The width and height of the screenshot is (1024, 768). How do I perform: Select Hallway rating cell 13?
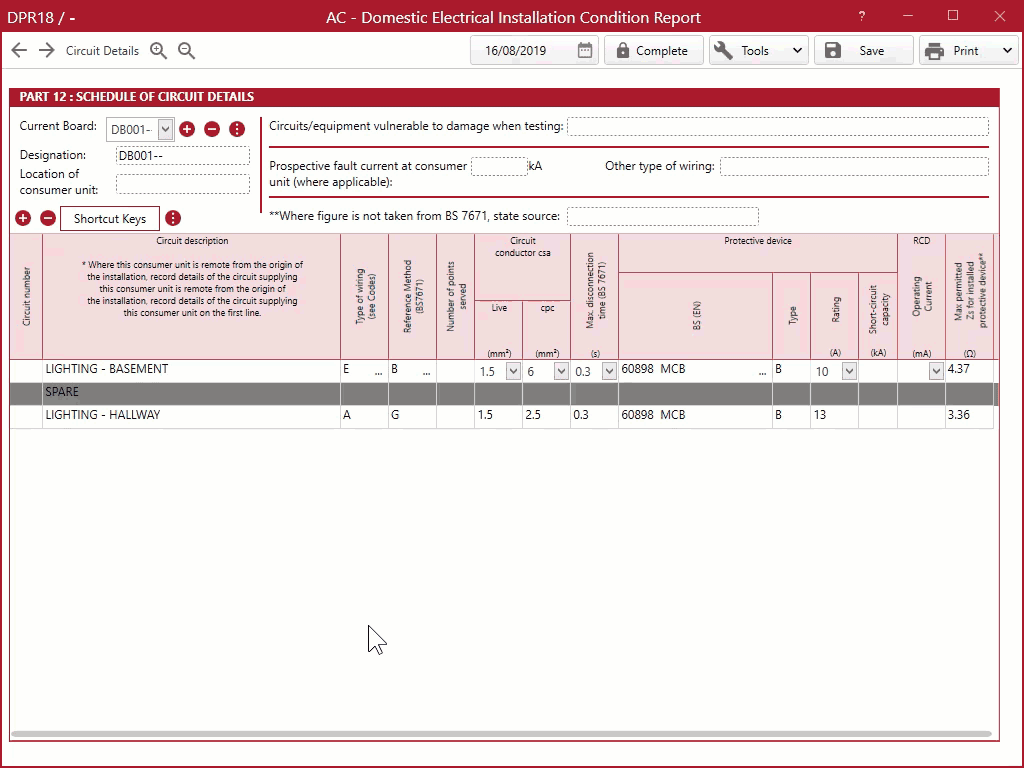tap(835, 416)
